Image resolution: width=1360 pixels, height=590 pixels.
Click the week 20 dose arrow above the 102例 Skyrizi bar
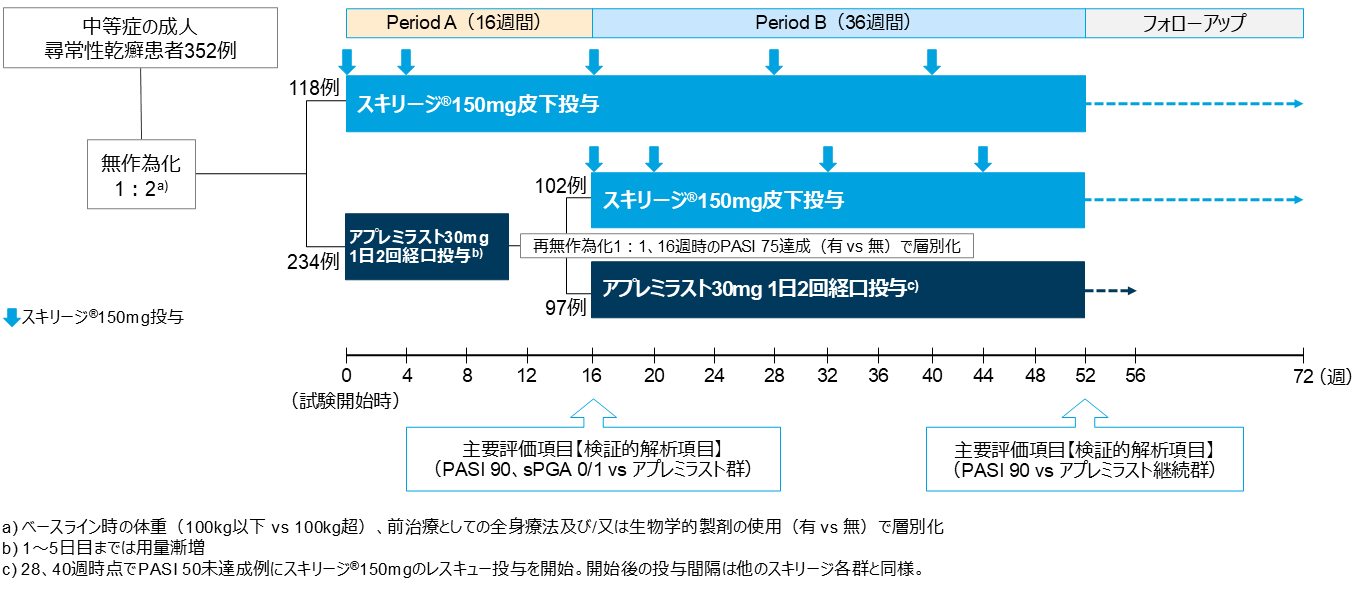tap(653, 158)
